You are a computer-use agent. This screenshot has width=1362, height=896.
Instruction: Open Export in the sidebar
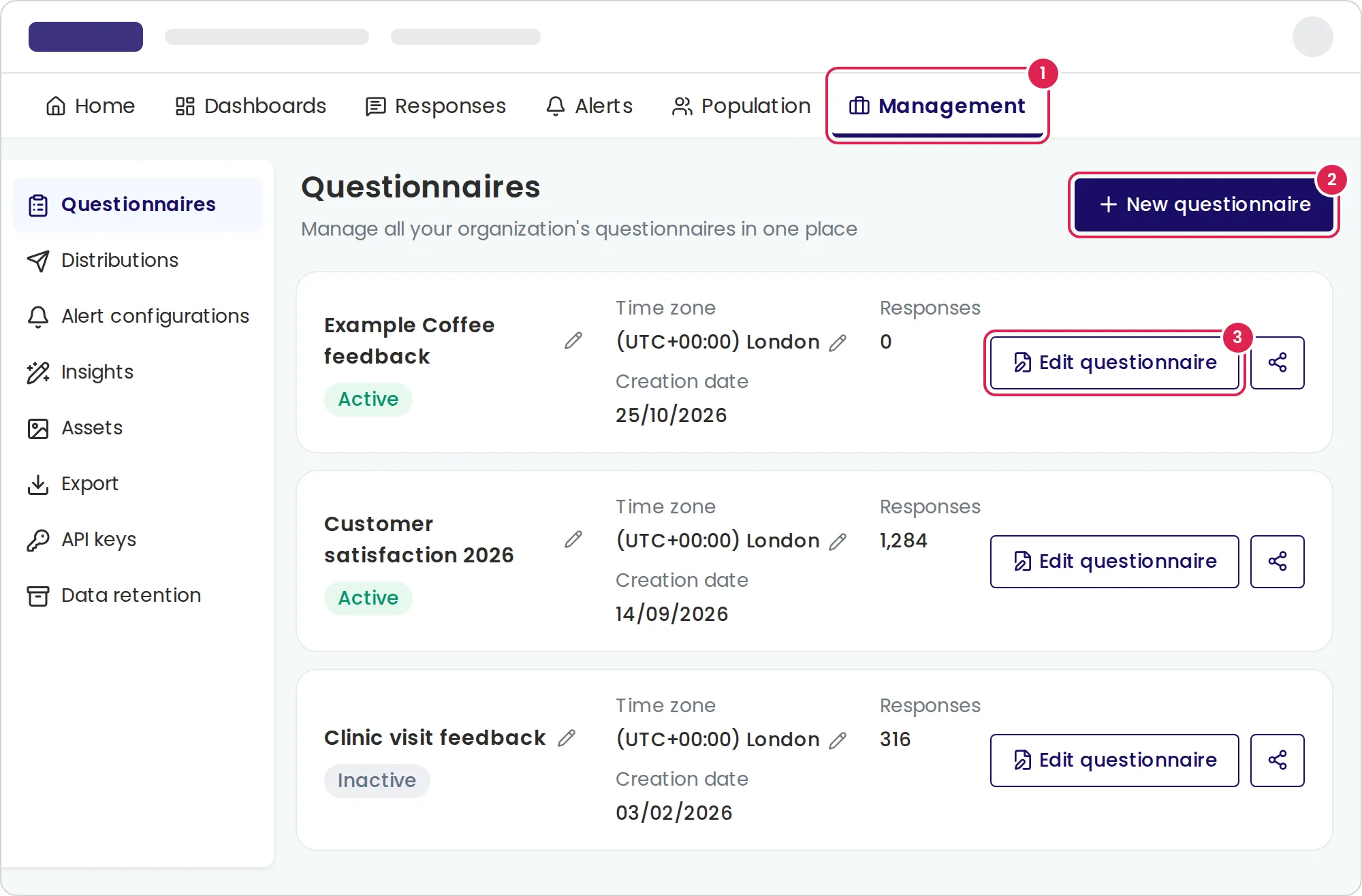[x=138, y=483]
